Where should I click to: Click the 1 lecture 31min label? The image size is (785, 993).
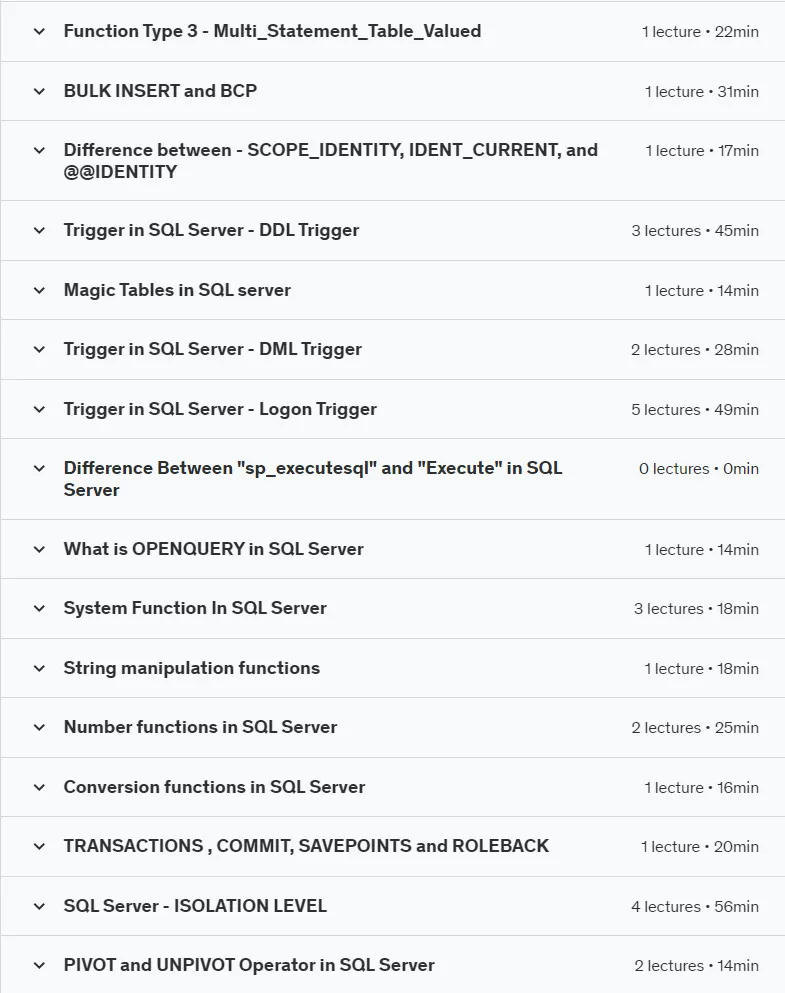pyautogui.click(x=701, y=92)
